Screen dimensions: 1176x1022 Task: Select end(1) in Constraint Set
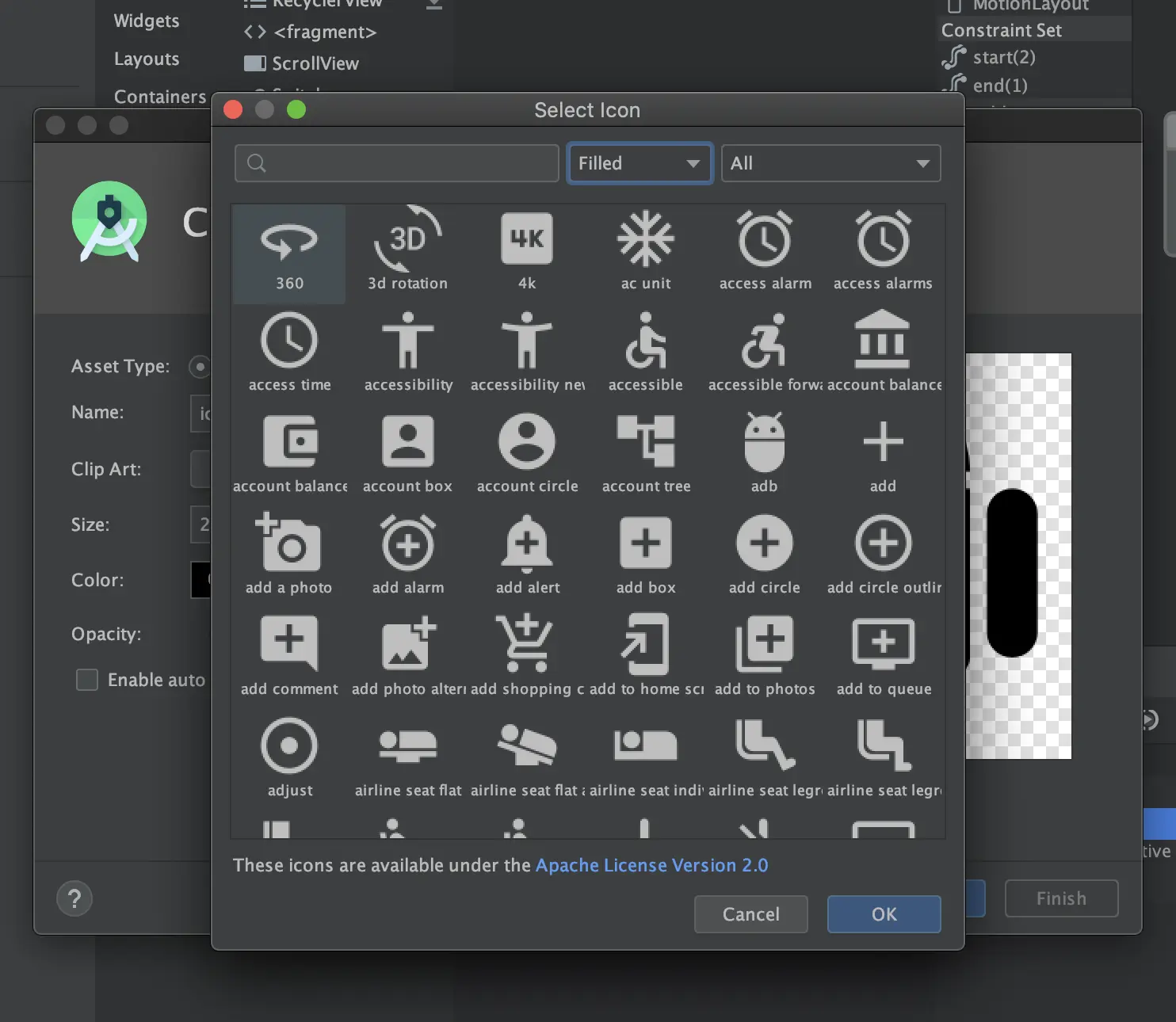[x=985, y=85]
